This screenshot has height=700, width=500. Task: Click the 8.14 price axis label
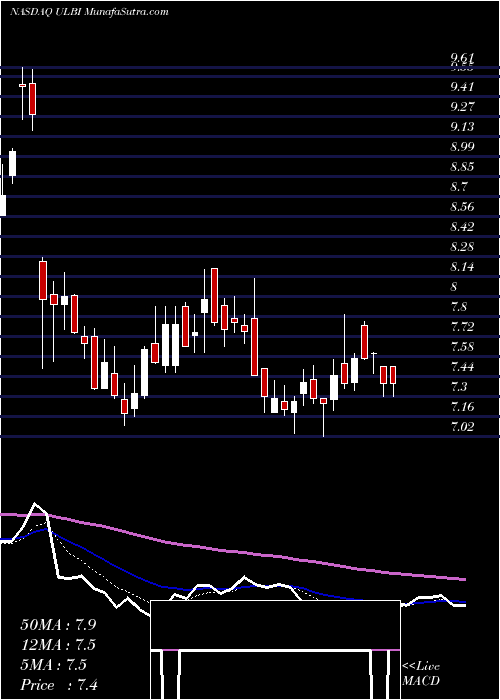tap(462, 267)
